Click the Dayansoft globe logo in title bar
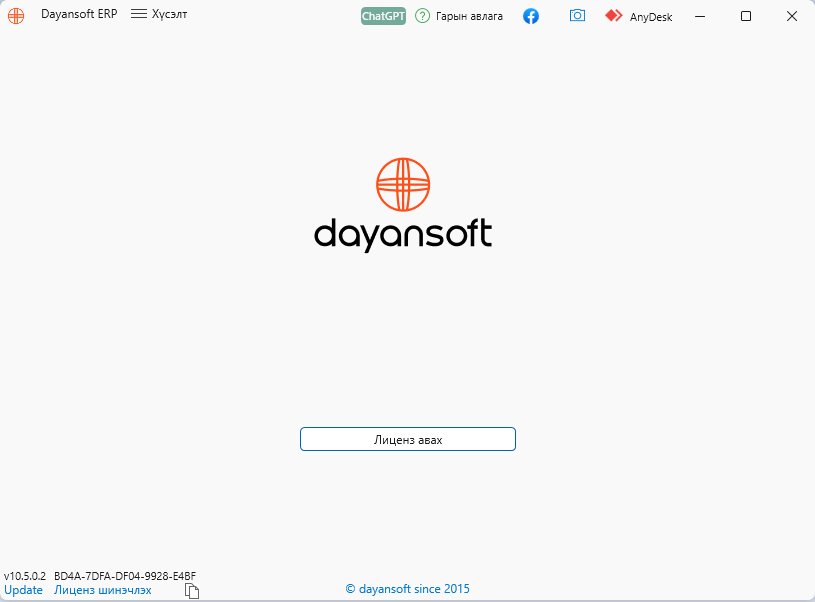 (16, 16)
